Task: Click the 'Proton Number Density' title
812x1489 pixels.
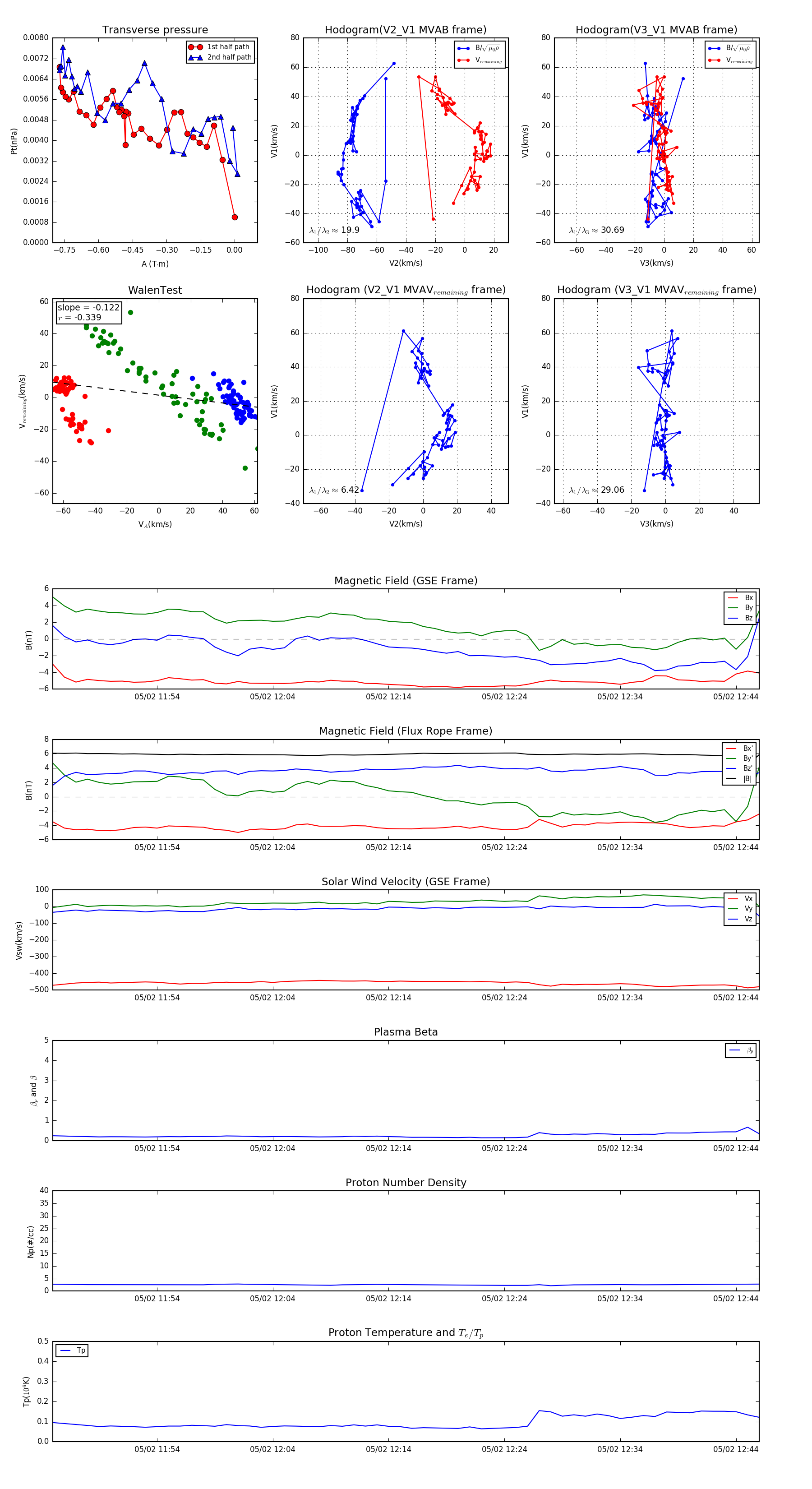Action: click(x=406, y=1183)
